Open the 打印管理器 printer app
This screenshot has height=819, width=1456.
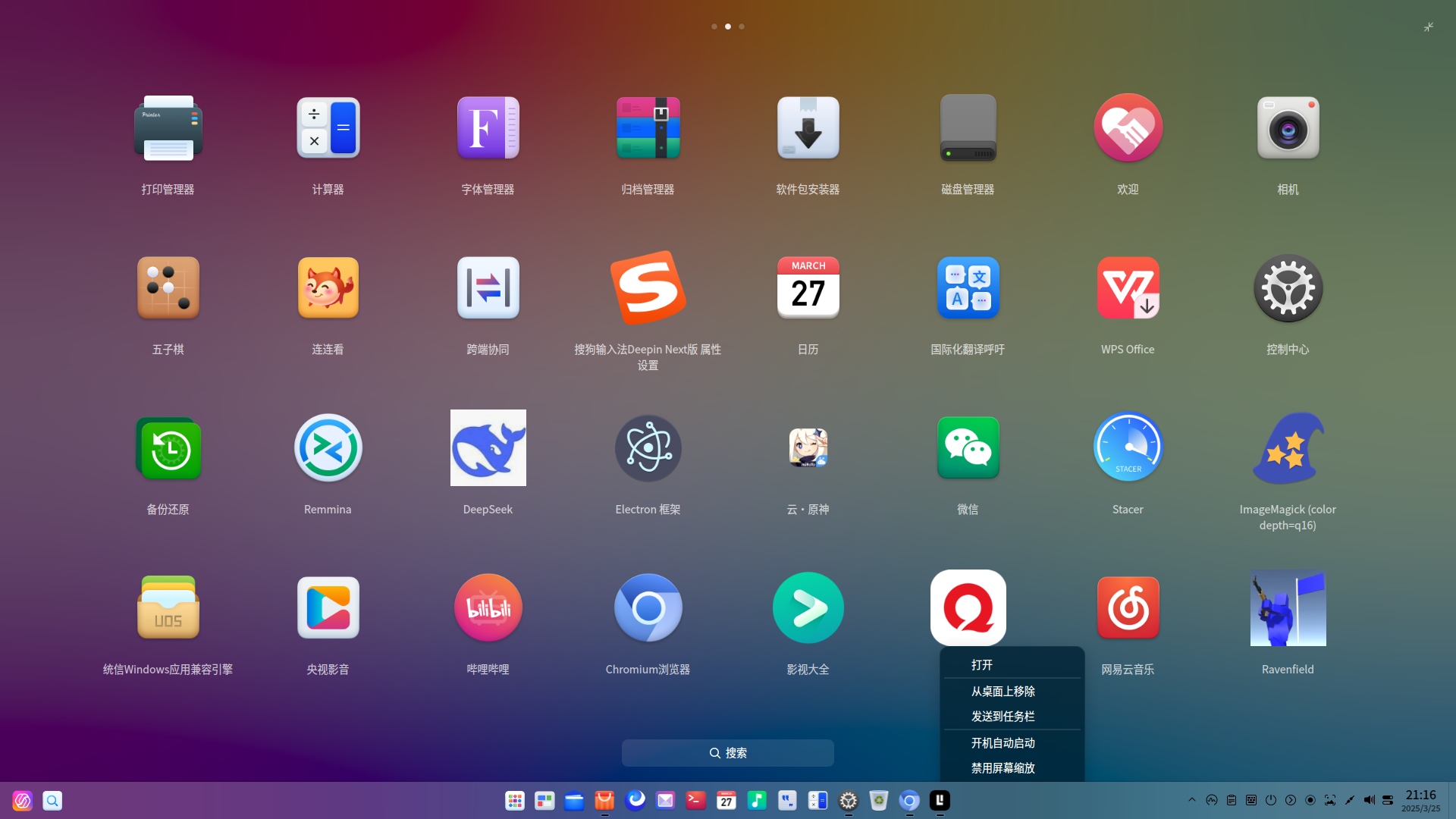pos(168,127)
